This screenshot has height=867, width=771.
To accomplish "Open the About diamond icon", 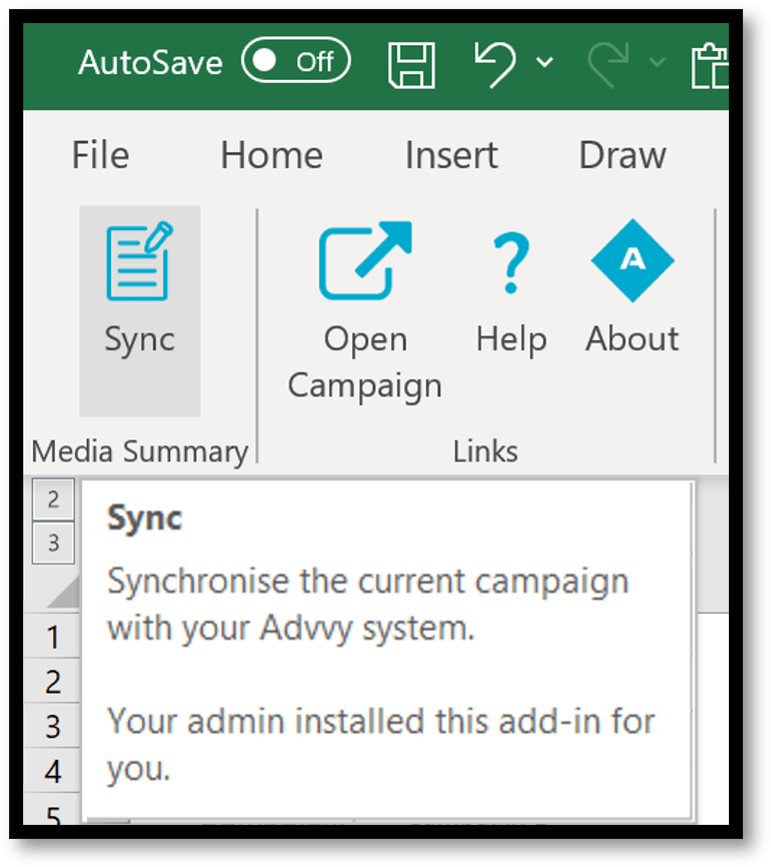I will (x=632, y=260).
